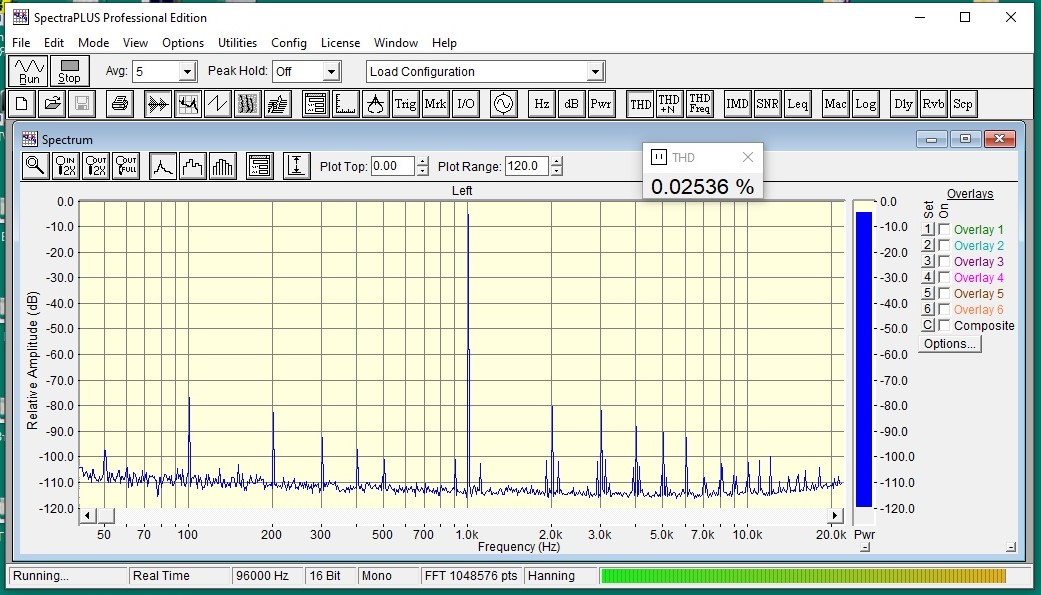Open the time series view icon

click(x=158, y=104)
